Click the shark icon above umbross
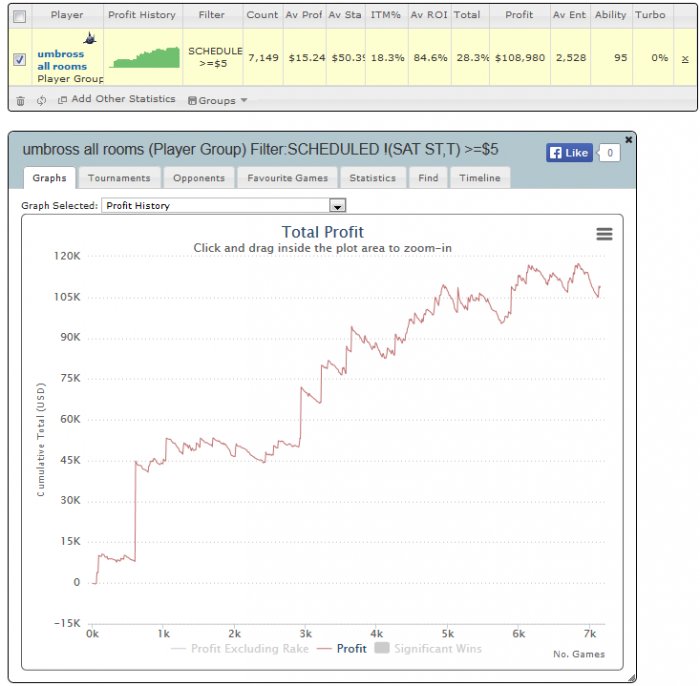Viewport: 700px width, 686px height. click(x=90, y=39)
